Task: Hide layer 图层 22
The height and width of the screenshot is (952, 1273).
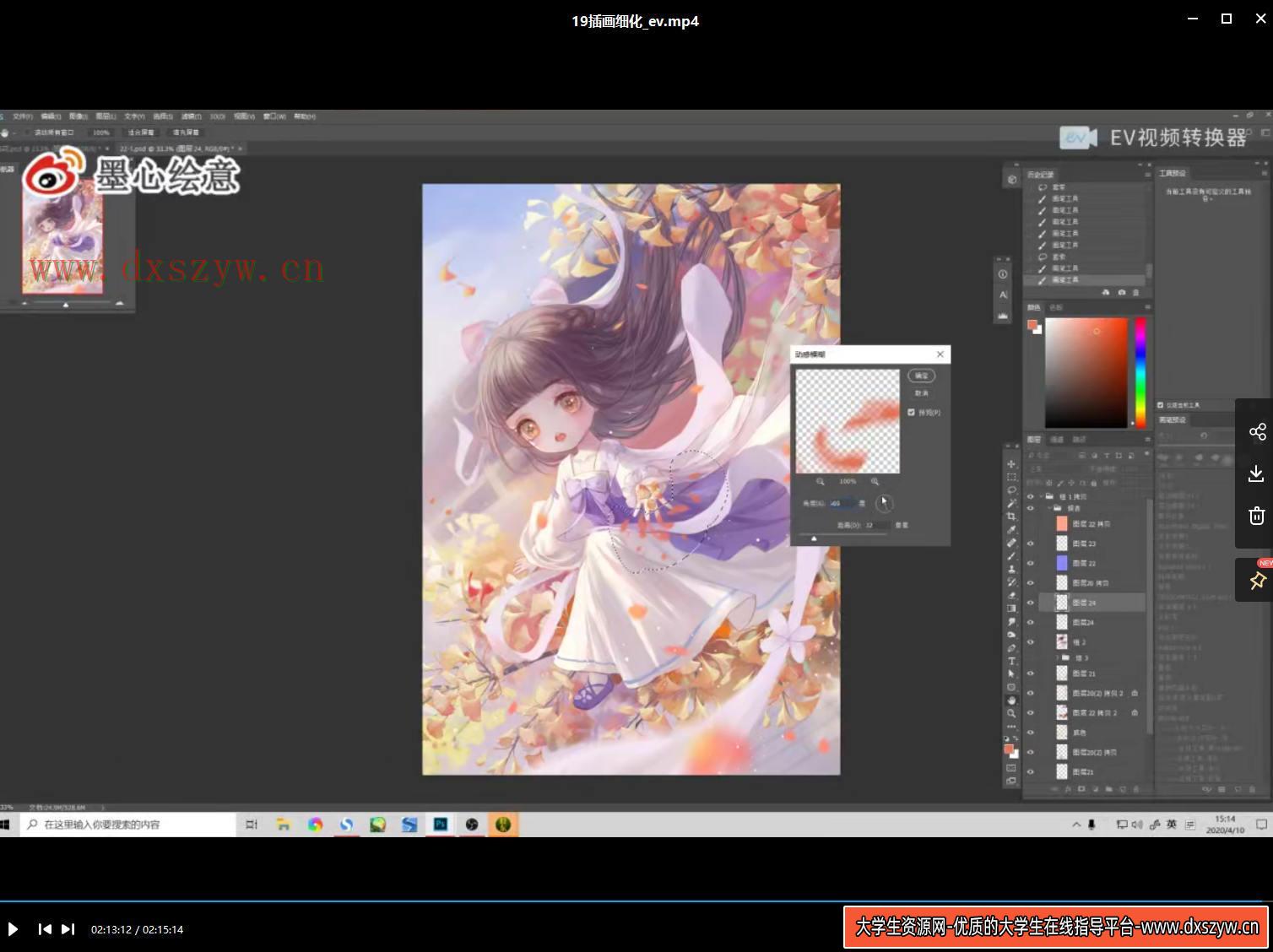Action: [1030, 563]
